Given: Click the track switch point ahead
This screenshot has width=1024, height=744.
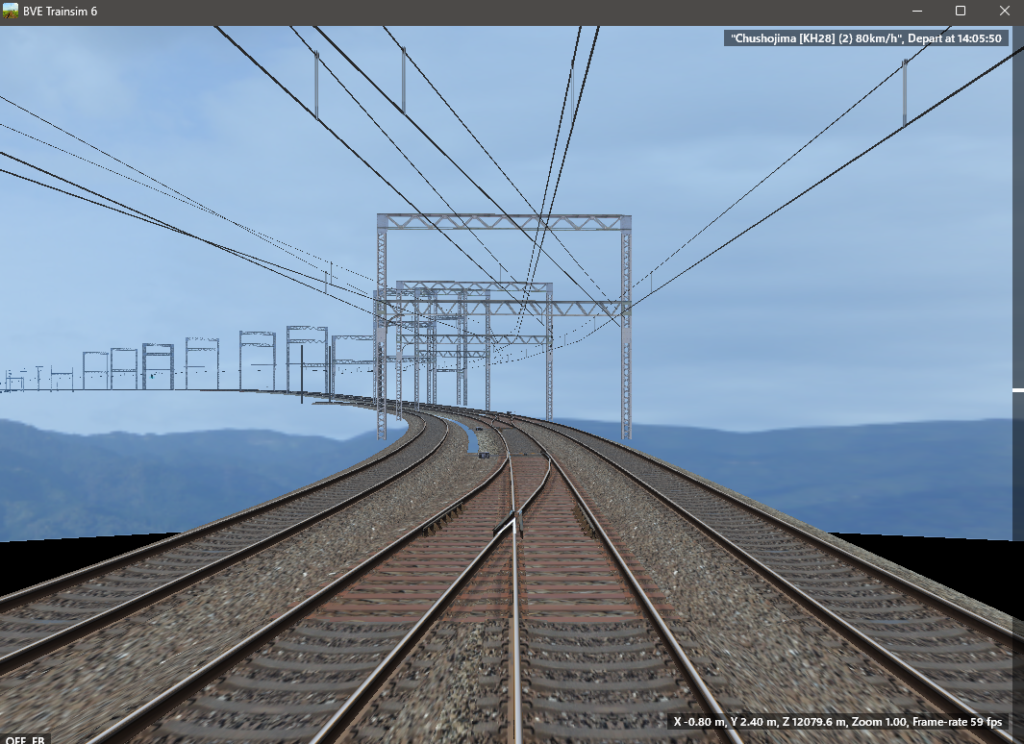Looking at the screenshot, I should click(x=516, y=521).
